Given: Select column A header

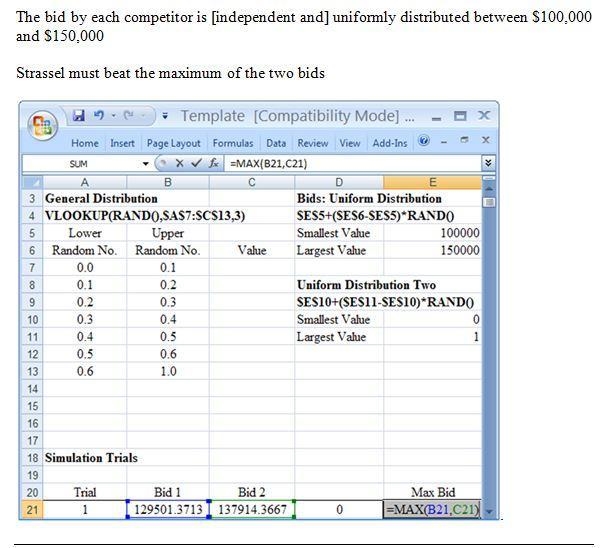Looking at the screenshot, I should pos(85,182).
